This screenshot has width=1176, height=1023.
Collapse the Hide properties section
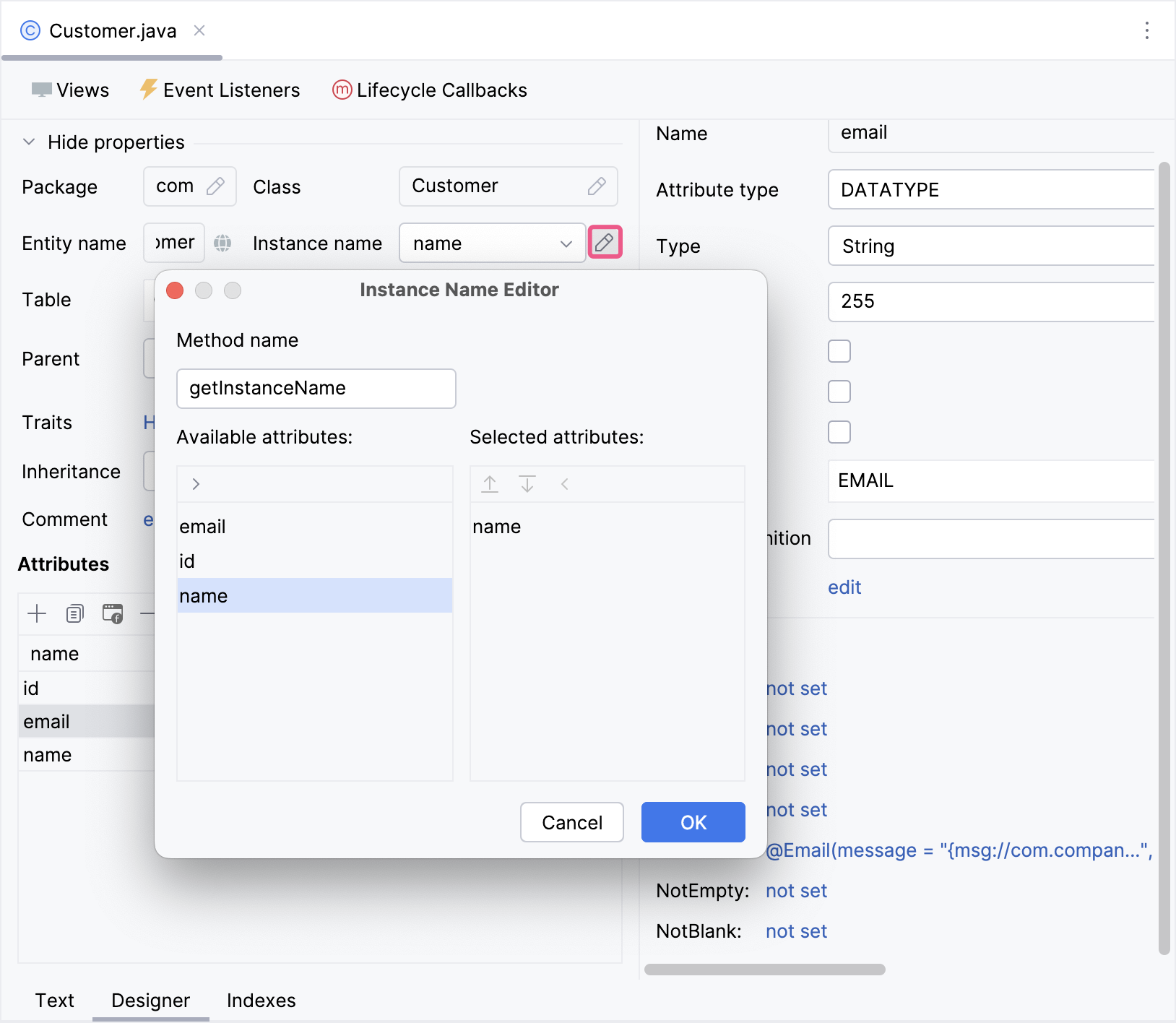pos(29,142)
